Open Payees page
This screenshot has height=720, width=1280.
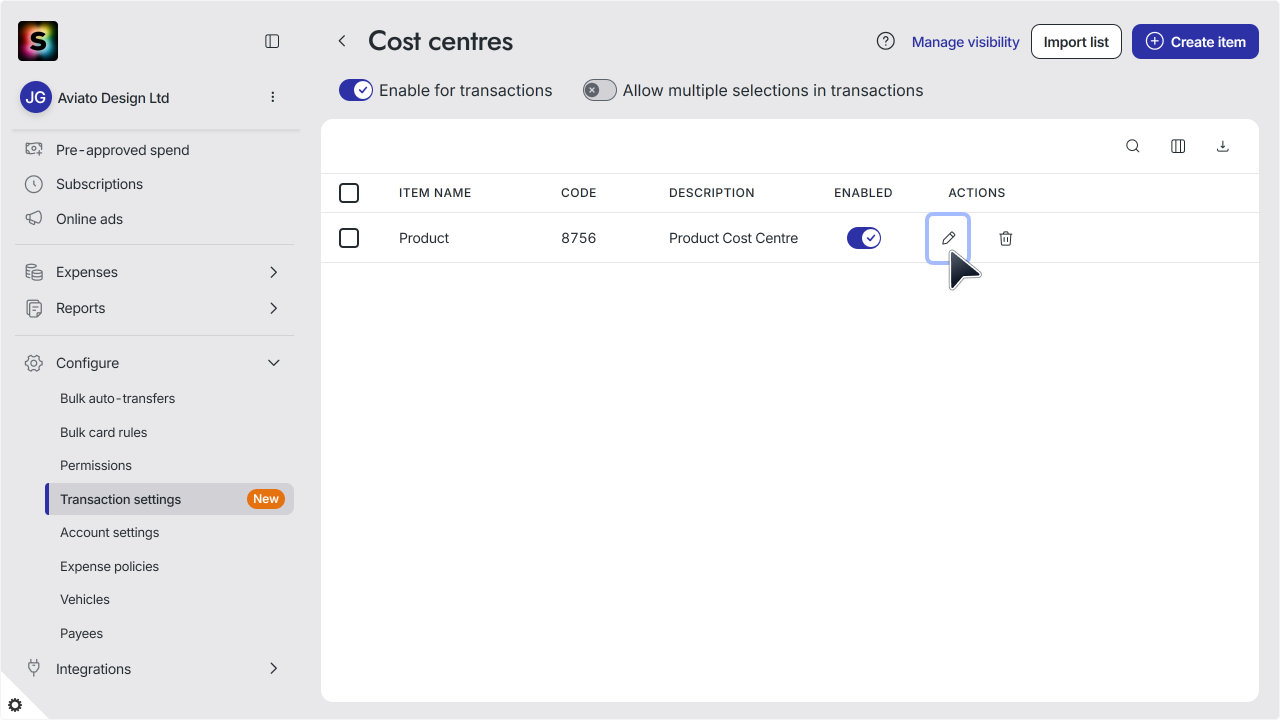coord(81,633)
